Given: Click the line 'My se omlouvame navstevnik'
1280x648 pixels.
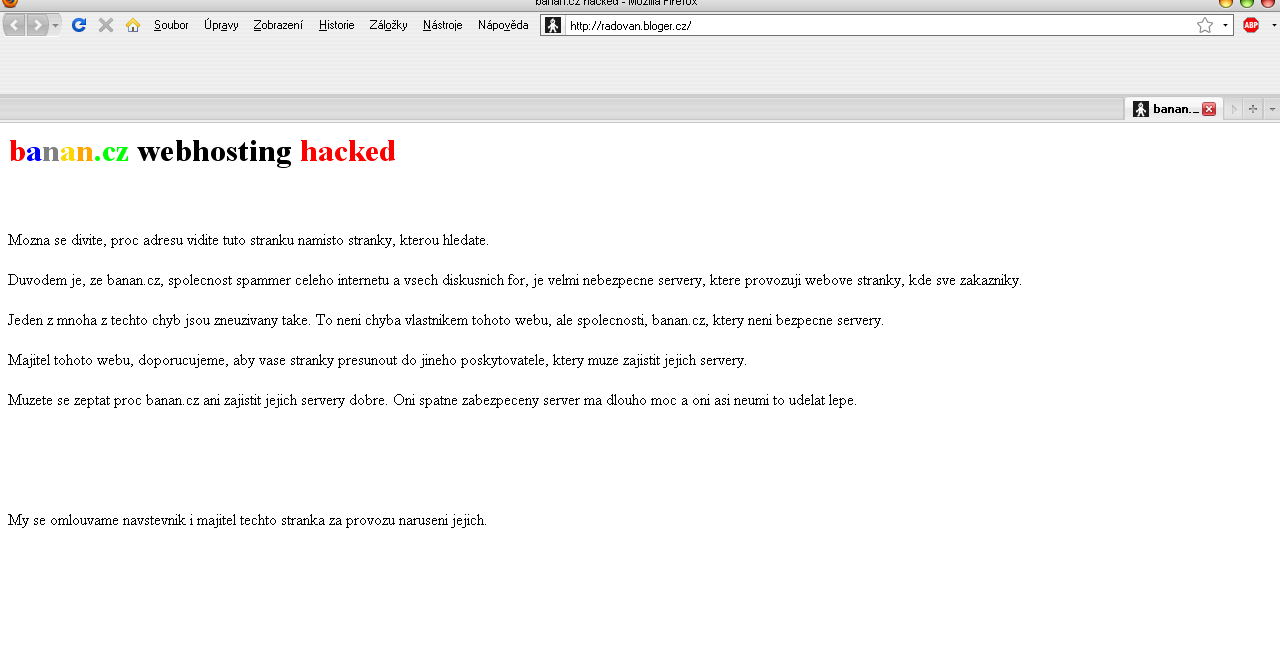Looking at the screenshot, I should [x=247, y=520].
